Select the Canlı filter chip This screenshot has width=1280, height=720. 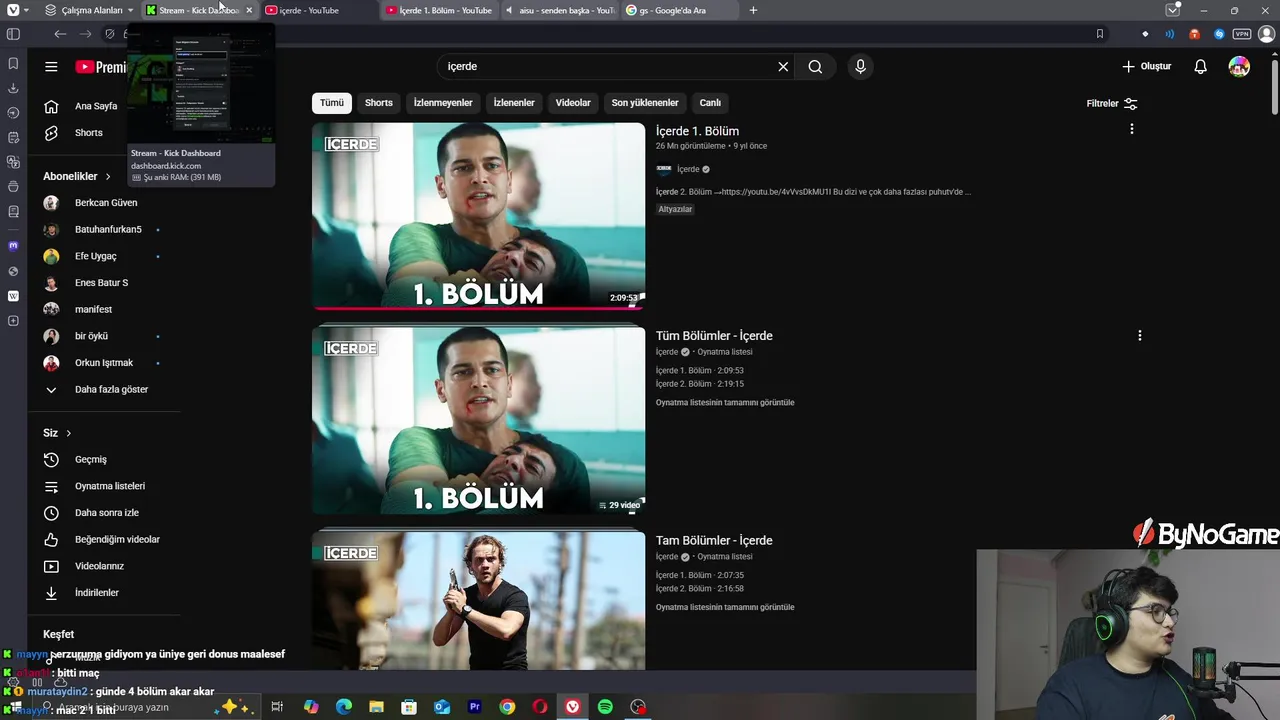click(710, 103)
